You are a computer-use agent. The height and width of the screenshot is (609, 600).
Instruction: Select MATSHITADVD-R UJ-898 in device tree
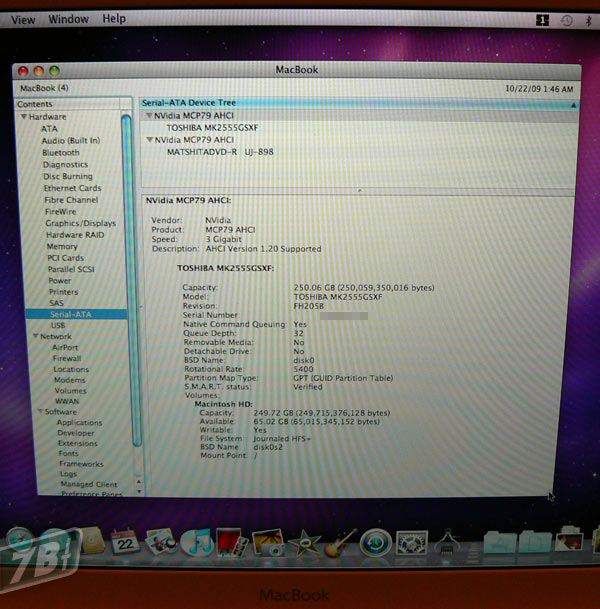tap(220, 152)
